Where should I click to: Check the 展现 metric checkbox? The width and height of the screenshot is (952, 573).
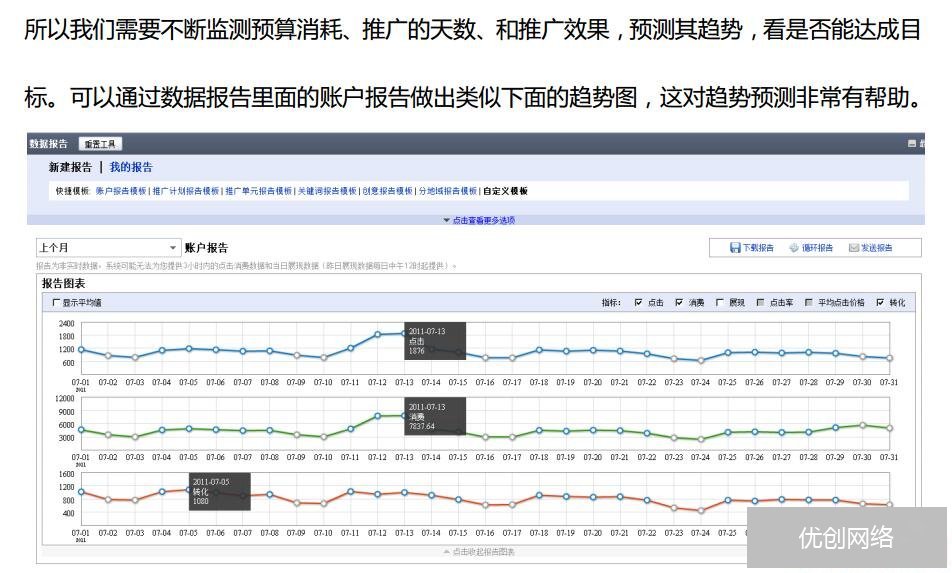tap(719, 302)
